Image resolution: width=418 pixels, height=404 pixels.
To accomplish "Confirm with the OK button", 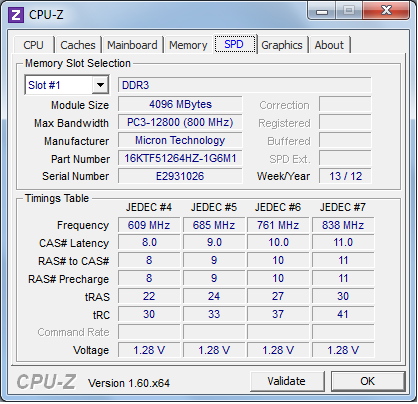I will (368, 381).
